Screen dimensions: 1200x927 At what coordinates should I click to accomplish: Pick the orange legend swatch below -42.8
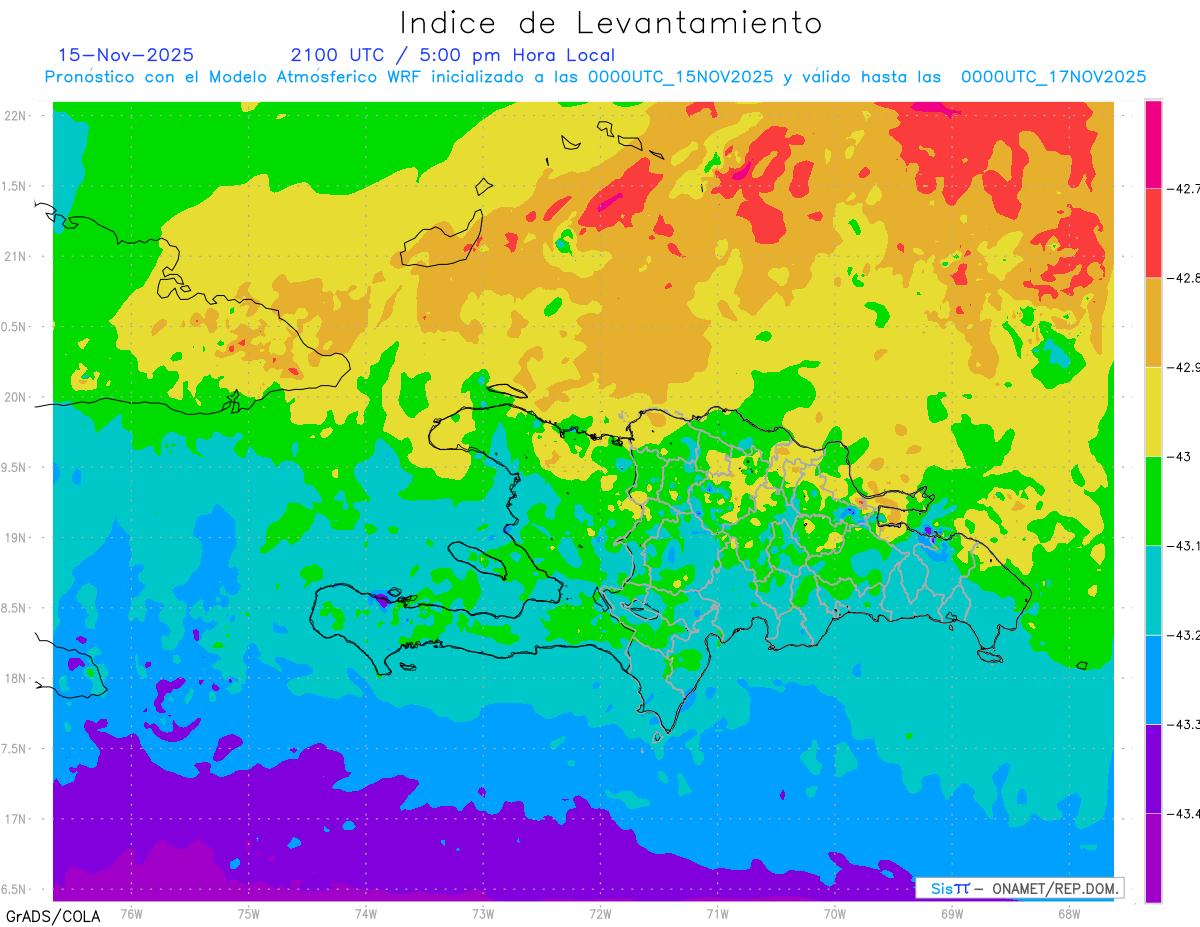tap(1153, 322)
